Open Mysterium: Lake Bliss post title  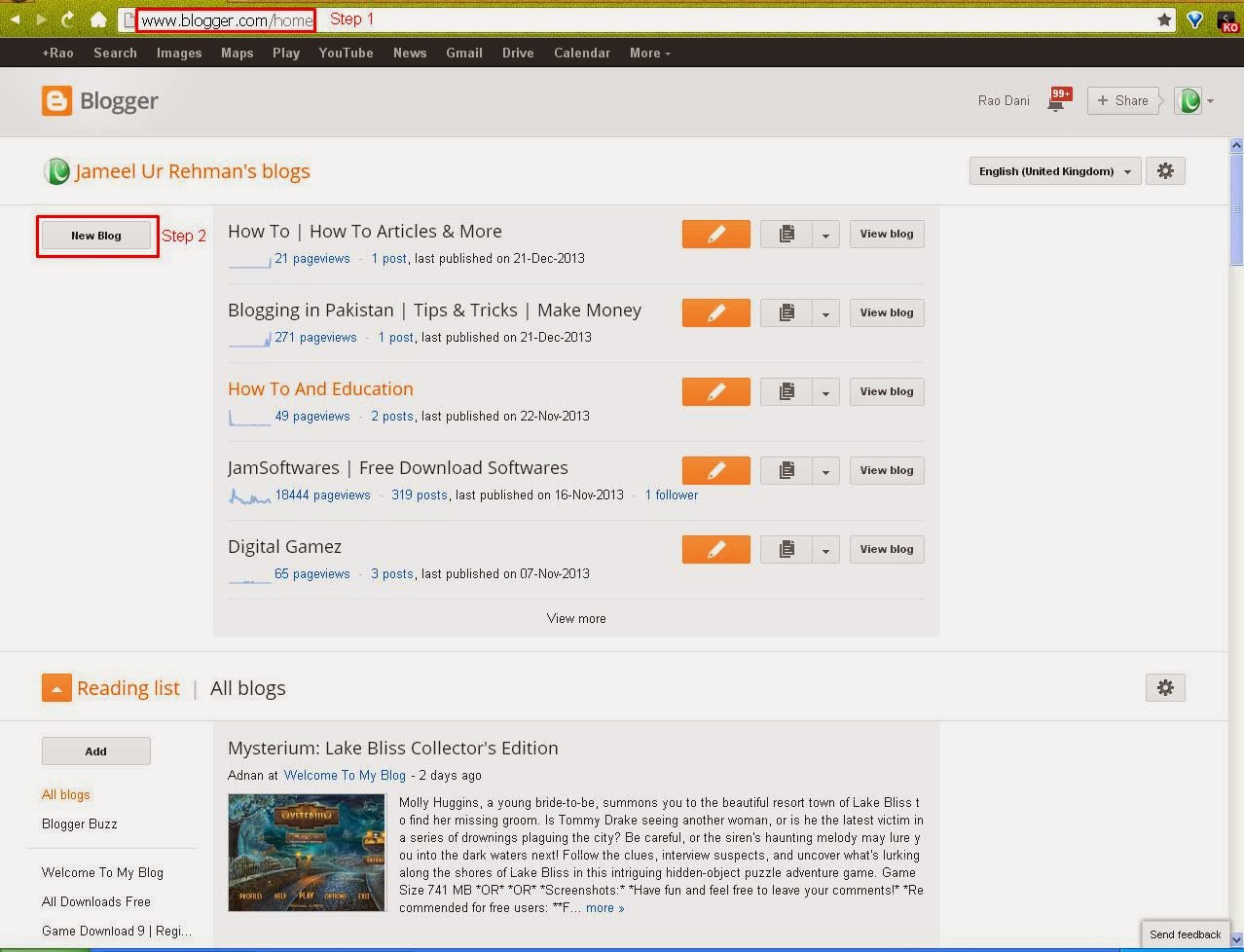[x=393, y=748]
